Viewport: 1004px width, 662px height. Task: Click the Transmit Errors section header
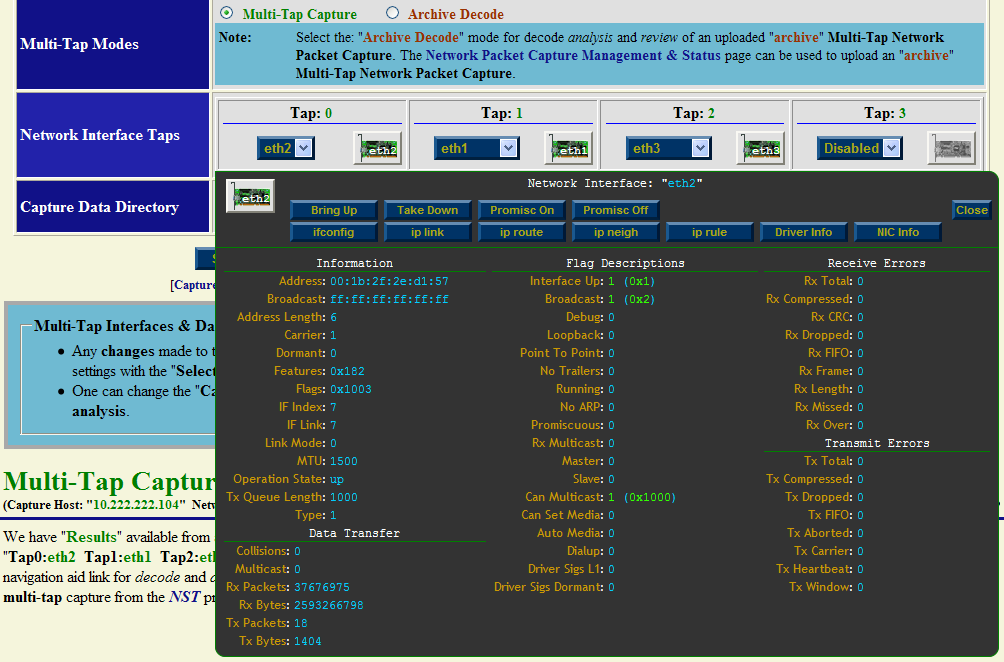(x=877, y=443)
